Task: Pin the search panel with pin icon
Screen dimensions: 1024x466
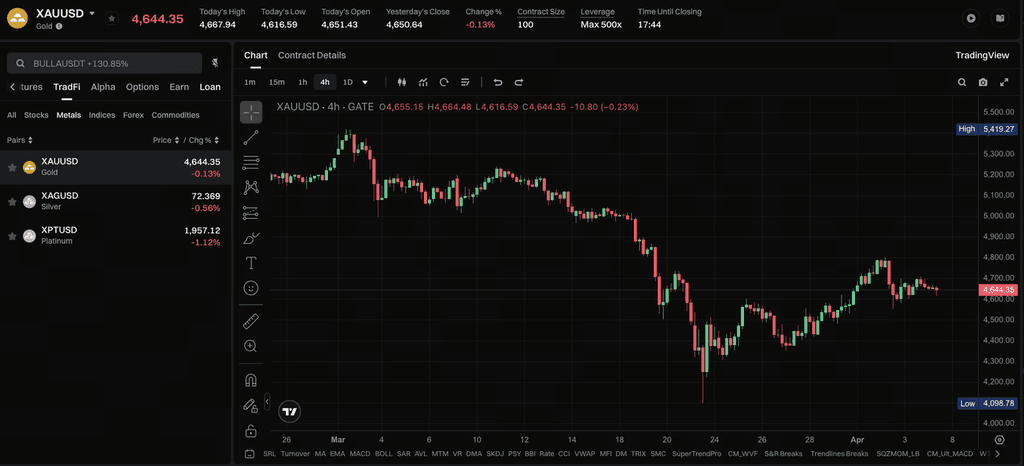Action: point(216,63)
